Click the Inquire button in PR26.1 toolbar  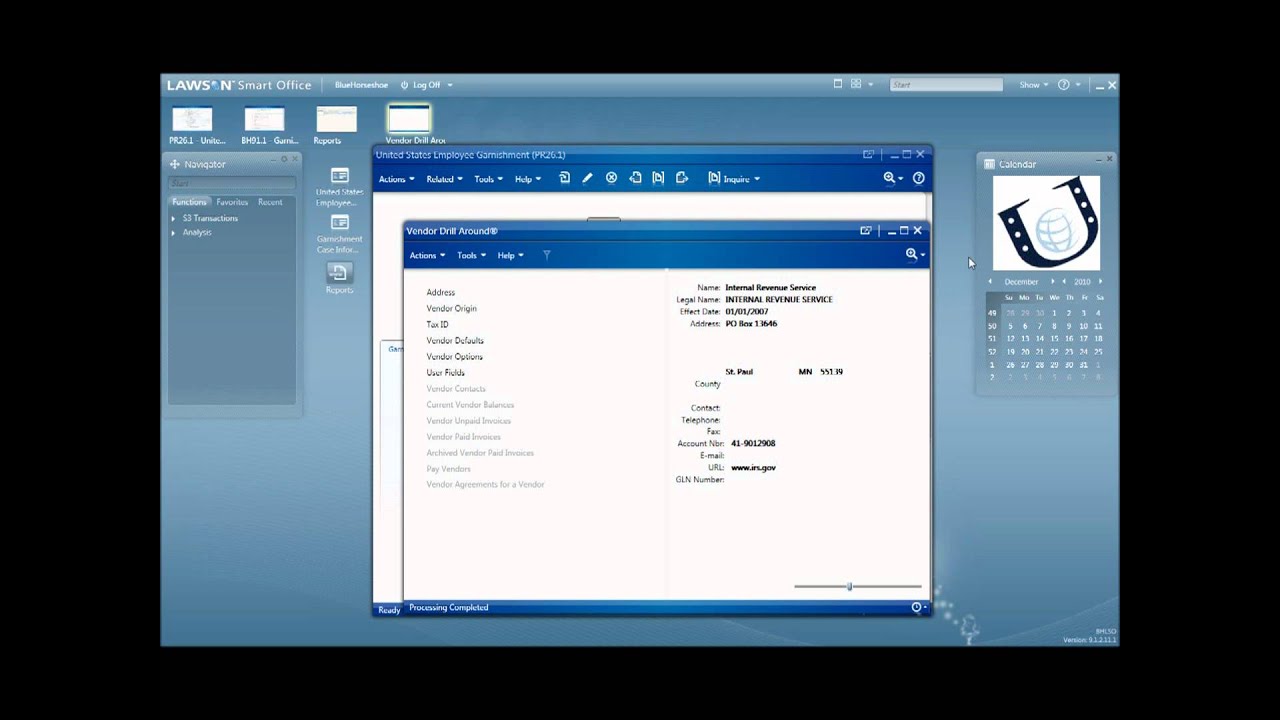point(730,179)
